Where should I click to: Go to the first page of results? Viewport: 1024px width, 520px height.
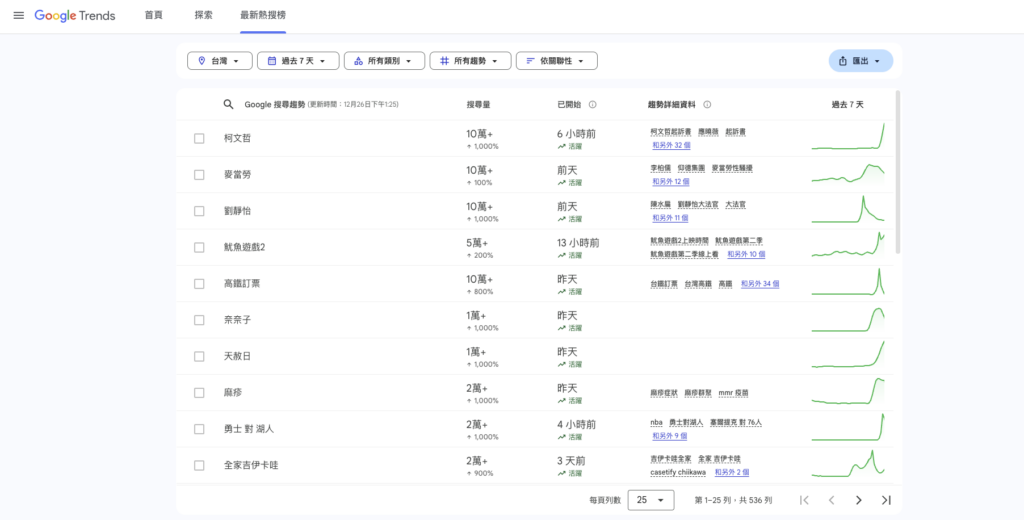coord(805,500)
